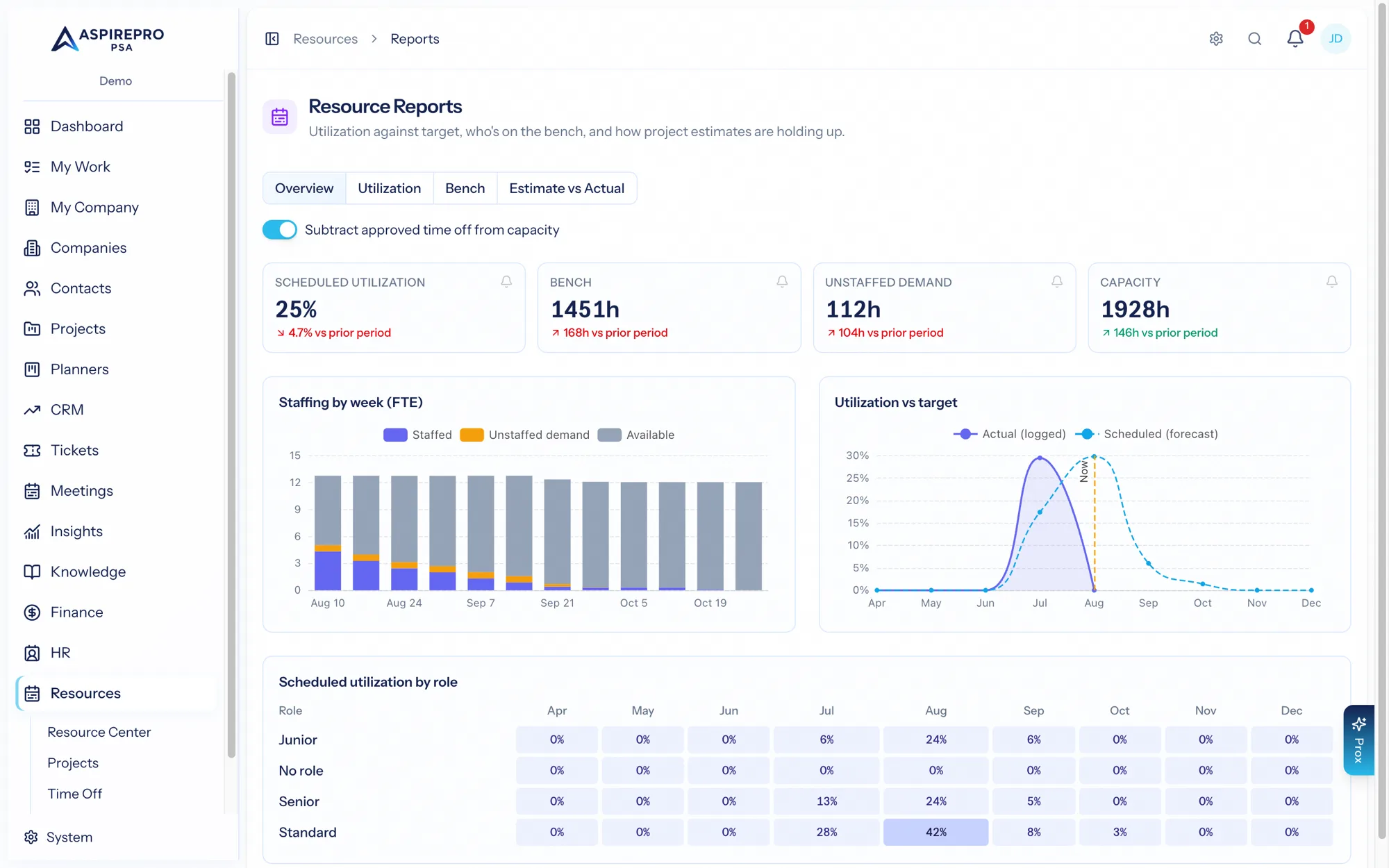Open the JD user avatar menu
Viewport: 1389px width, 868px height.
pyautogui.click(x=1336, y=39)
